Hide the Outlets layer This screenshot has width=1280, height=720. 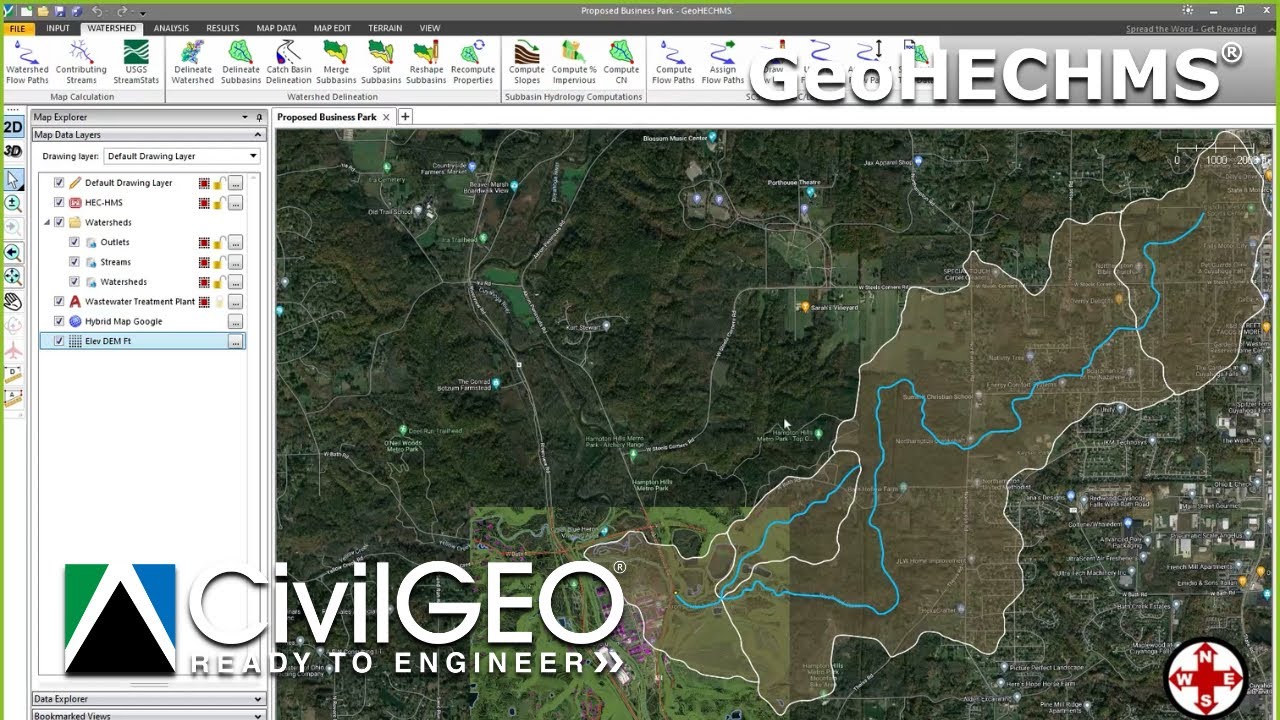pos(74,242)
